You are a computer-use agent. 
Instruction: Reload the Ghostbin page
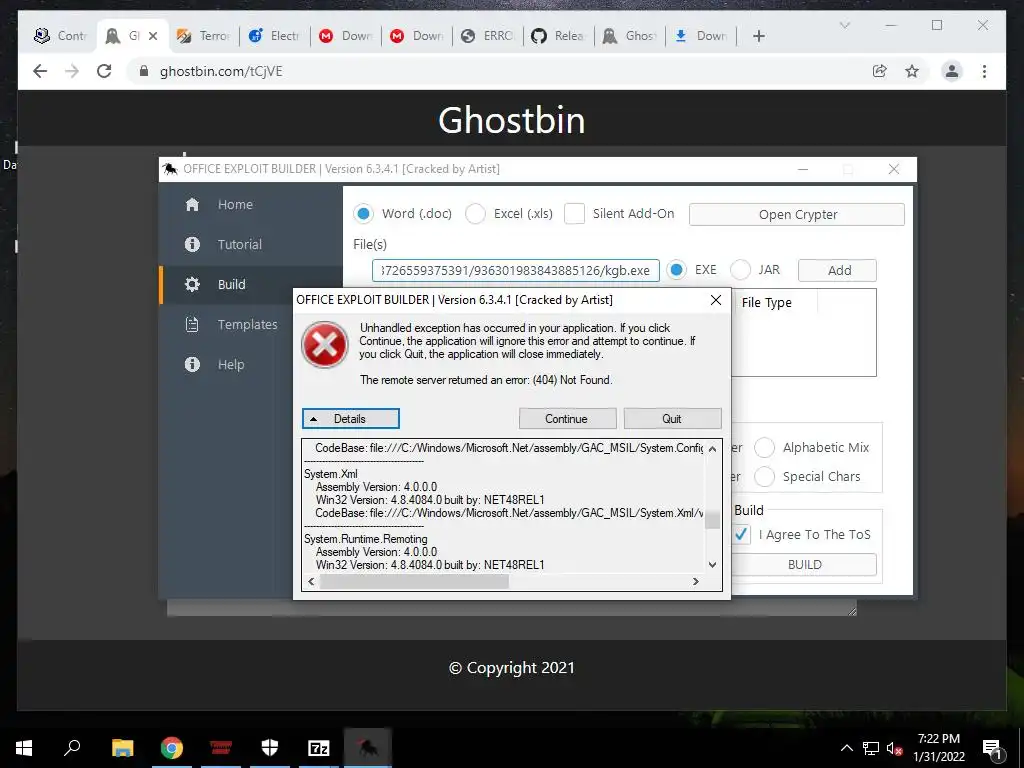(104, 71)
